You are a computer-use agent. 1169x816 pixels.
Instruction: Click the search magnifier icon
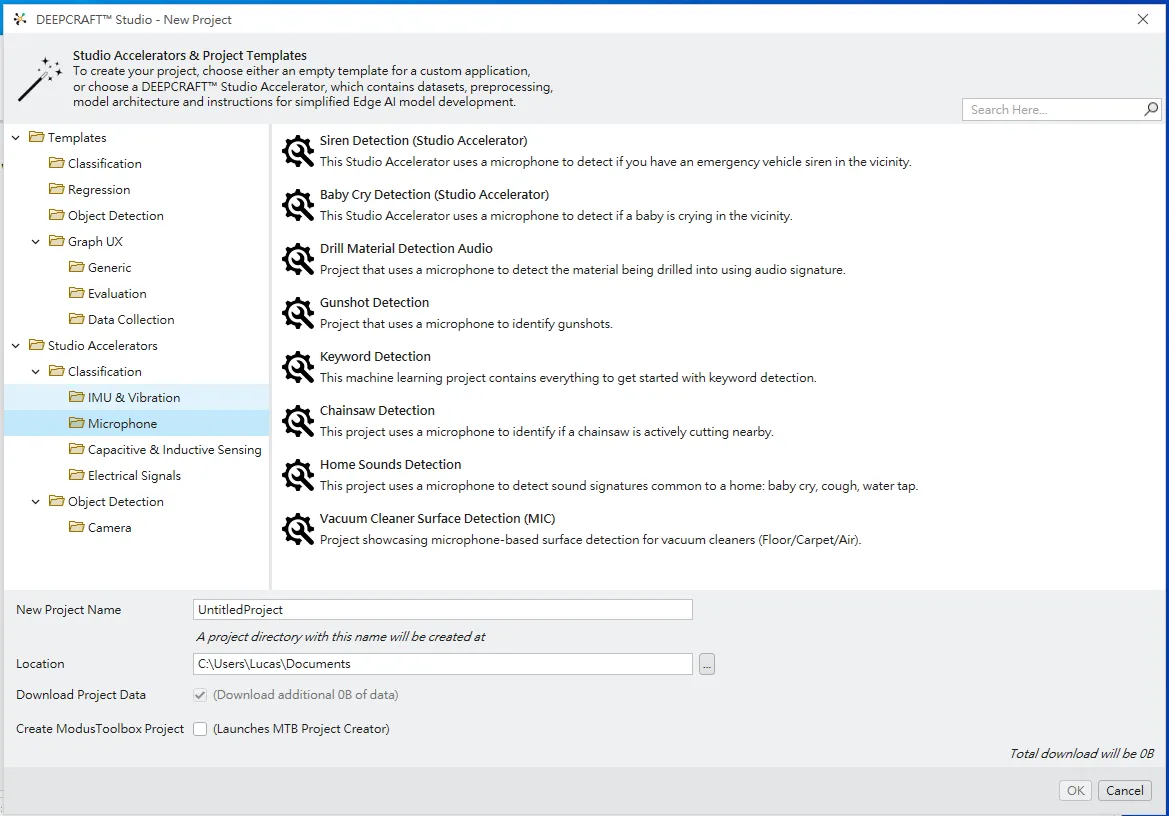click(x=1150, y=110)
